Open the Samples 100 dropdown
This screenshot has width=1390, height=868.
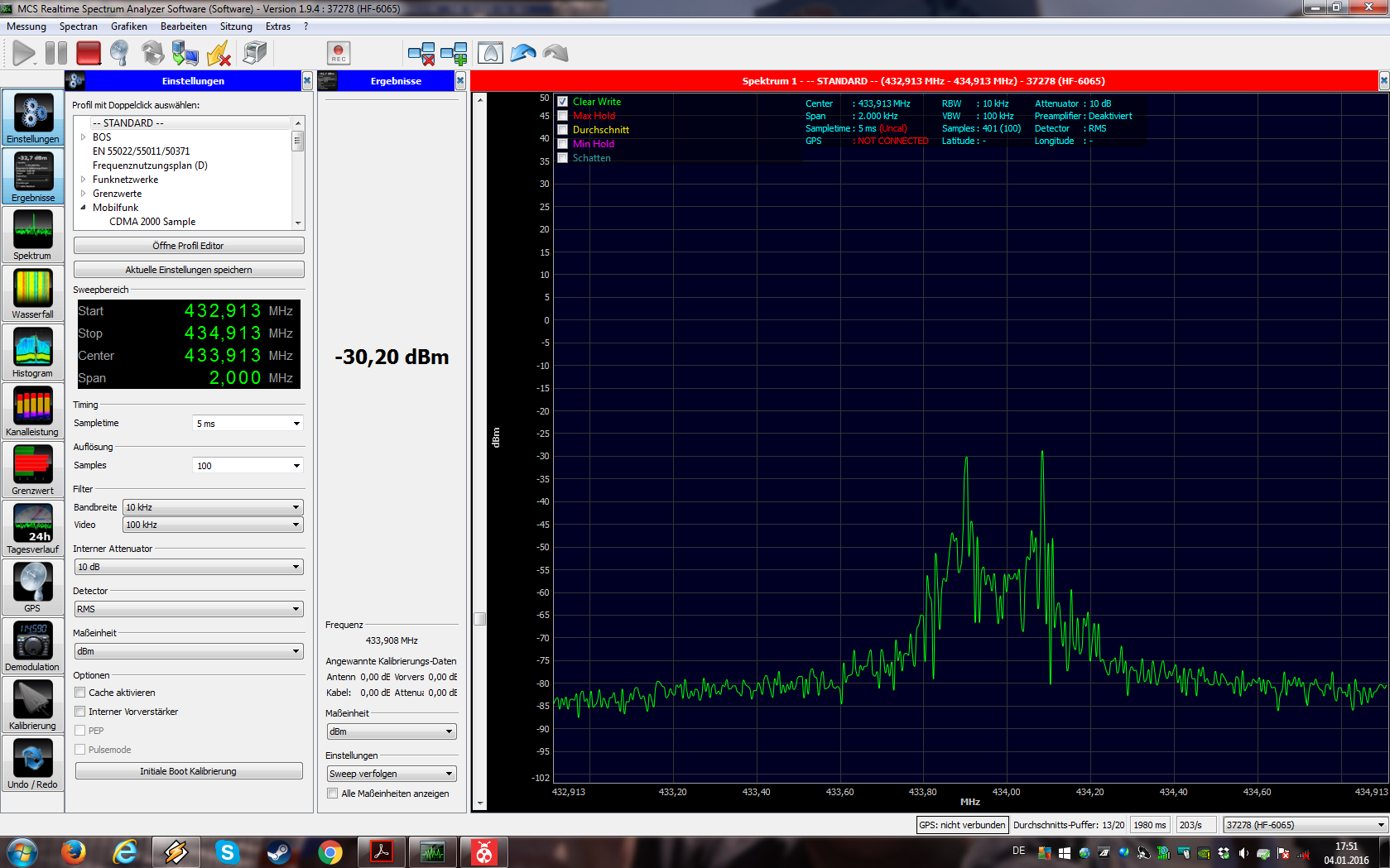[x=248, y=466]
